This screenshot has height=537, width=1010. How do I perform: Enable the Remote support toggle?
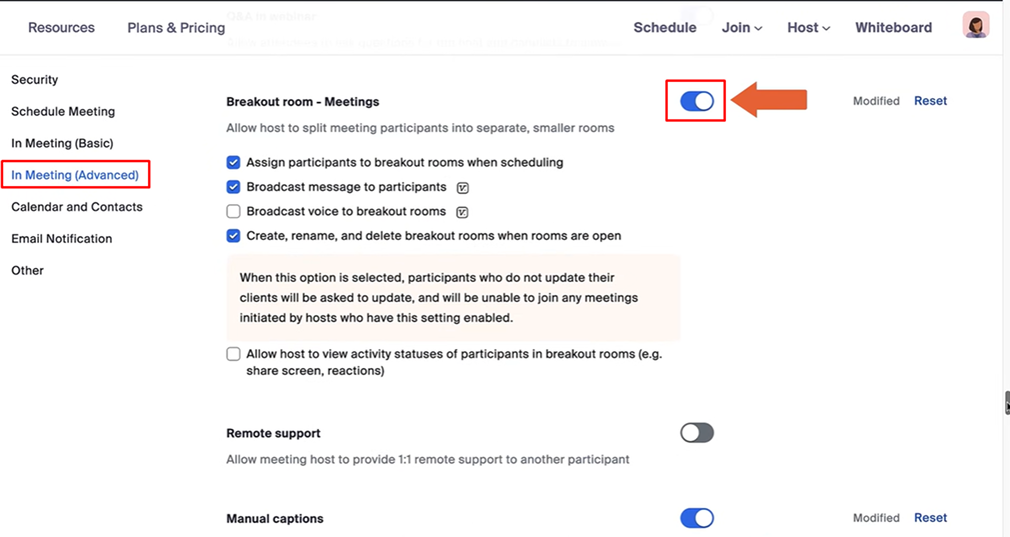(x=696, y=433)
